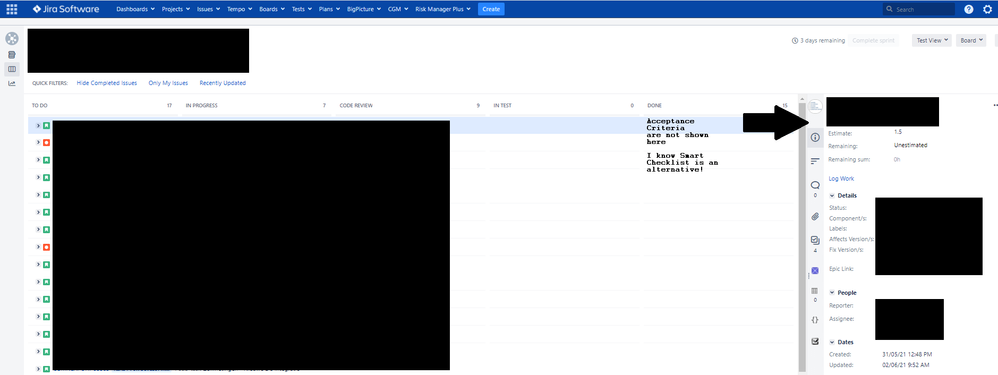Image resolution: width=998 pixels, height=375 pixels.
Task: Open the Administration gear icon
Action: (x=987, y=10)
